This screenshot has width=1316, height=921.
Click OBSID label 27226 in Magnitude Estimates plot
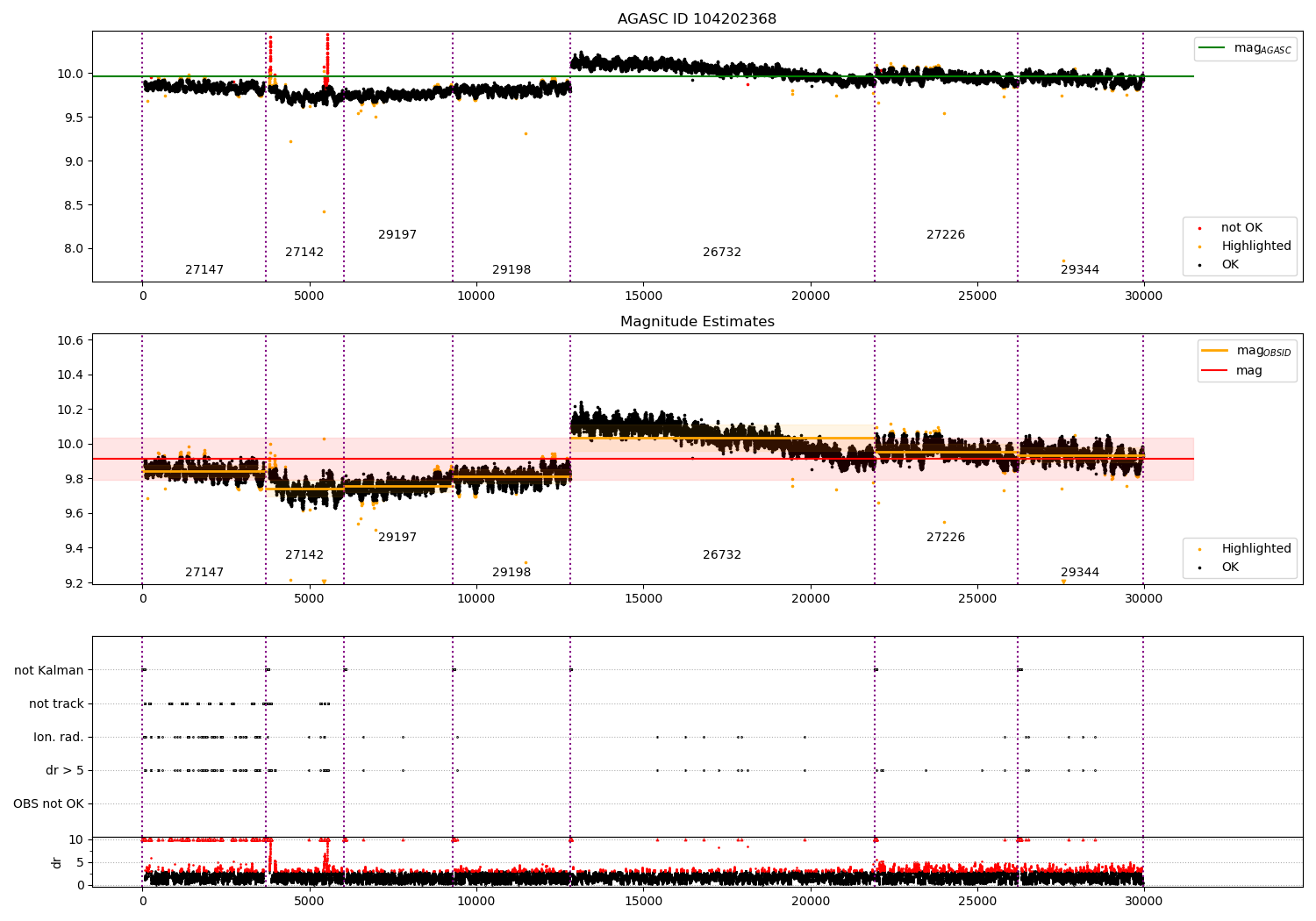(946, 537)
